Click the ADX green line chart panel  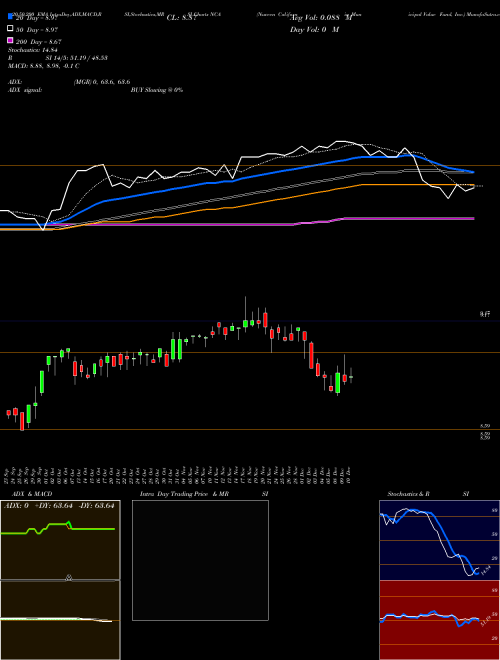click(60, 540)
